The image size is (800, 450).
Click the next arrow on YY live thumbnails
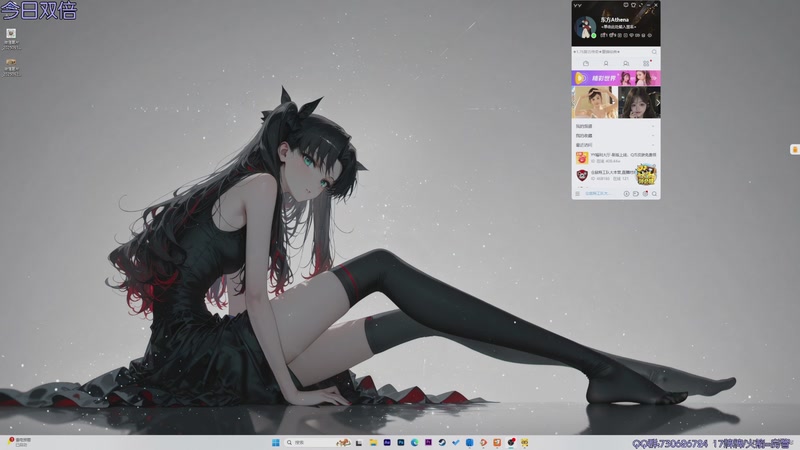click(658, 102)
